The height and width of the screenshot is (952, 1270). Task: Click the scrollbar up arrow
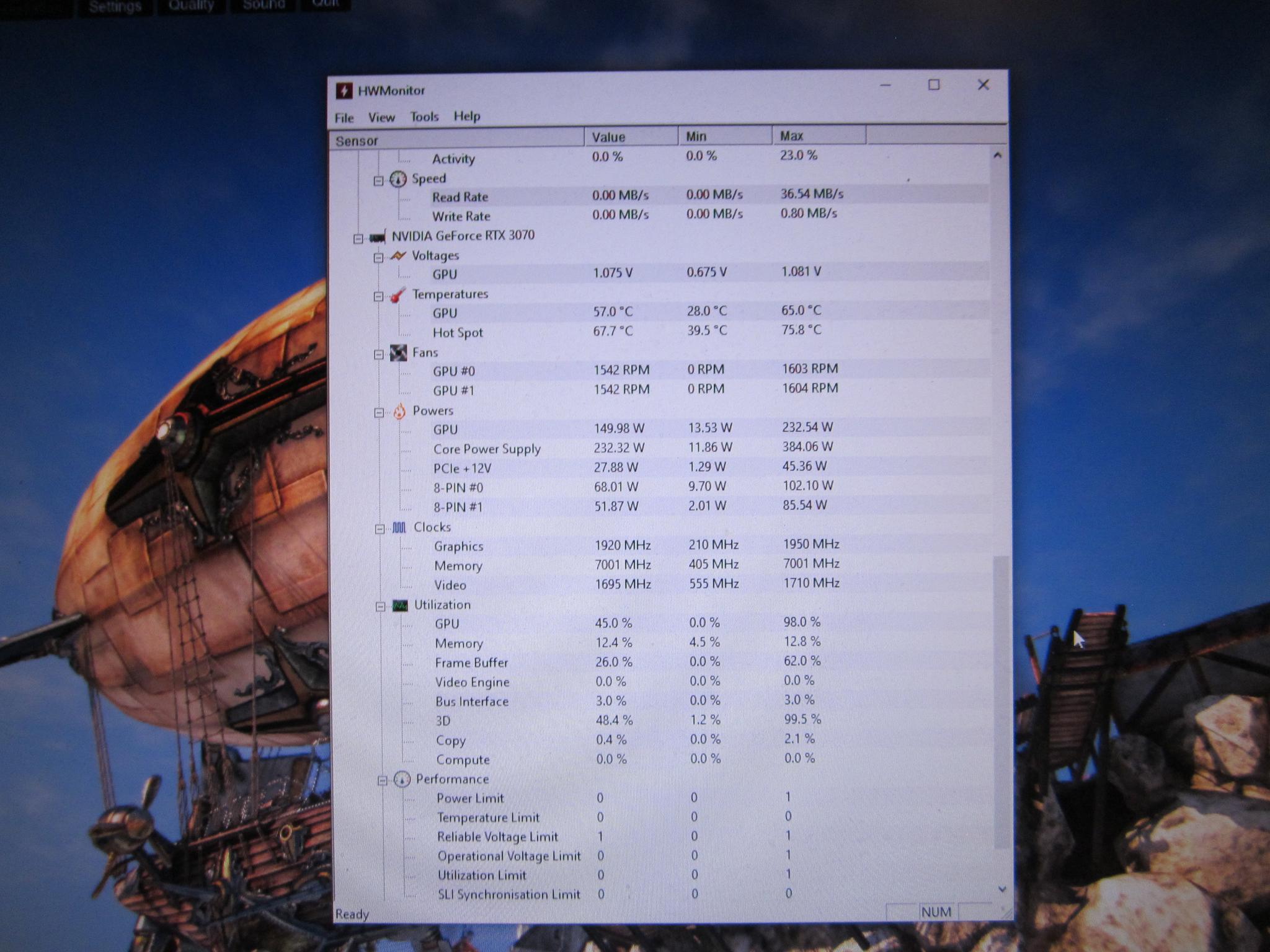click(x=997, y=156)
